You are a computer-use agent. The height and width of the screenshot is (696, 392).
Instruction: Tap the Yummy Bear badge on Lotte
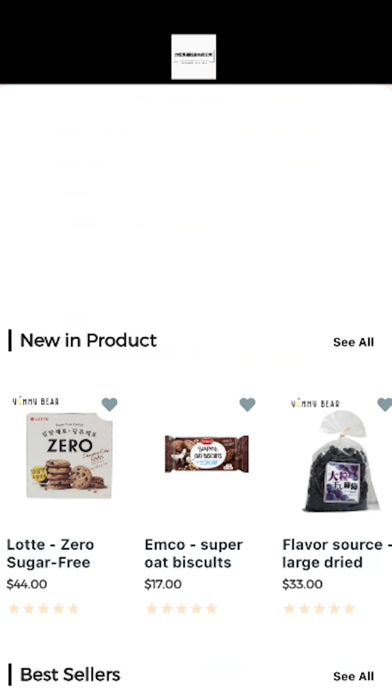point(36,401)
